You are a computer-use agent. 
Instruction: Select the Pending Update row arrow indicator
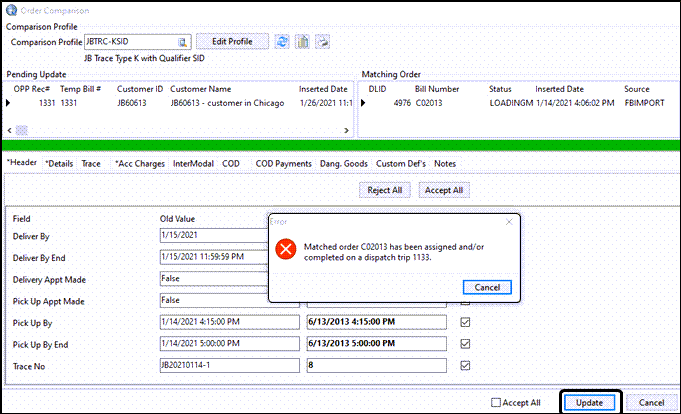(x=9, y=102)
